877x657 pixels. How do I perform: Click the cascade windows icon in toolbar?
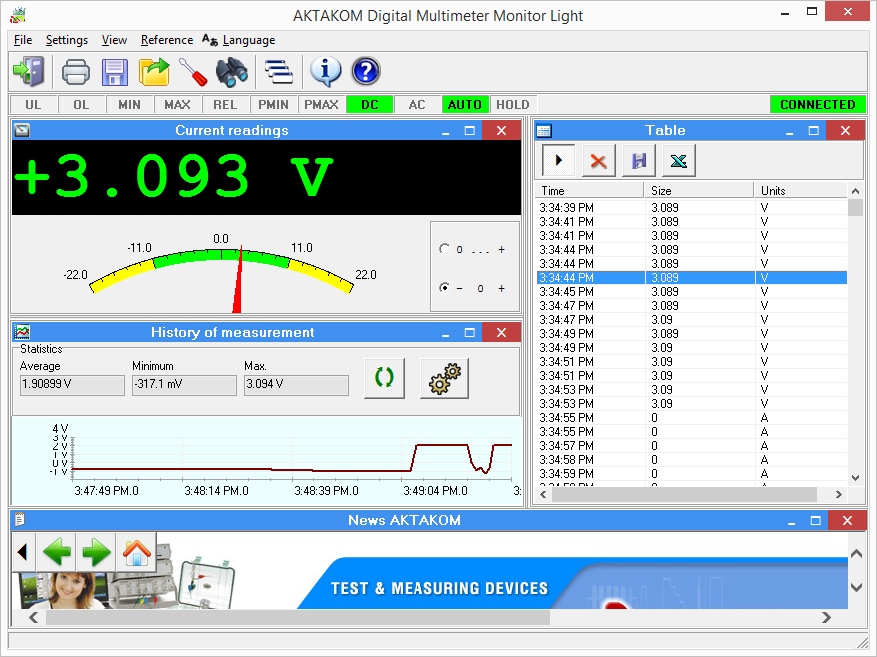(279, 72)
